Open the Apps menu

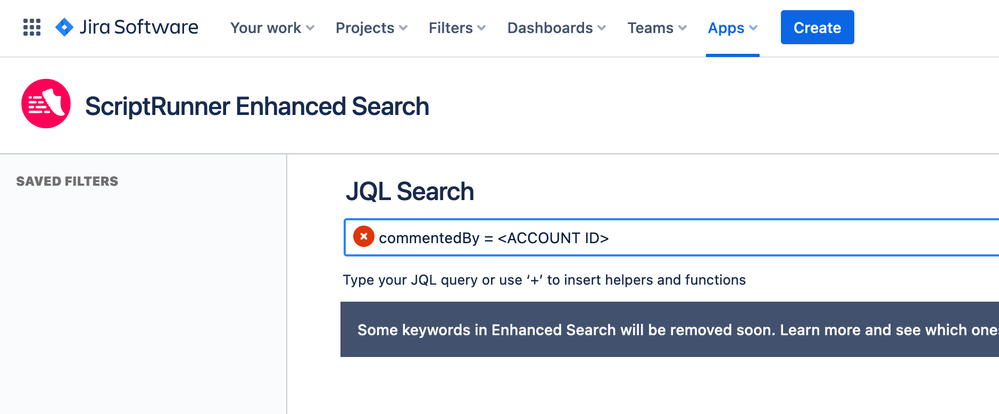point(732,28)
